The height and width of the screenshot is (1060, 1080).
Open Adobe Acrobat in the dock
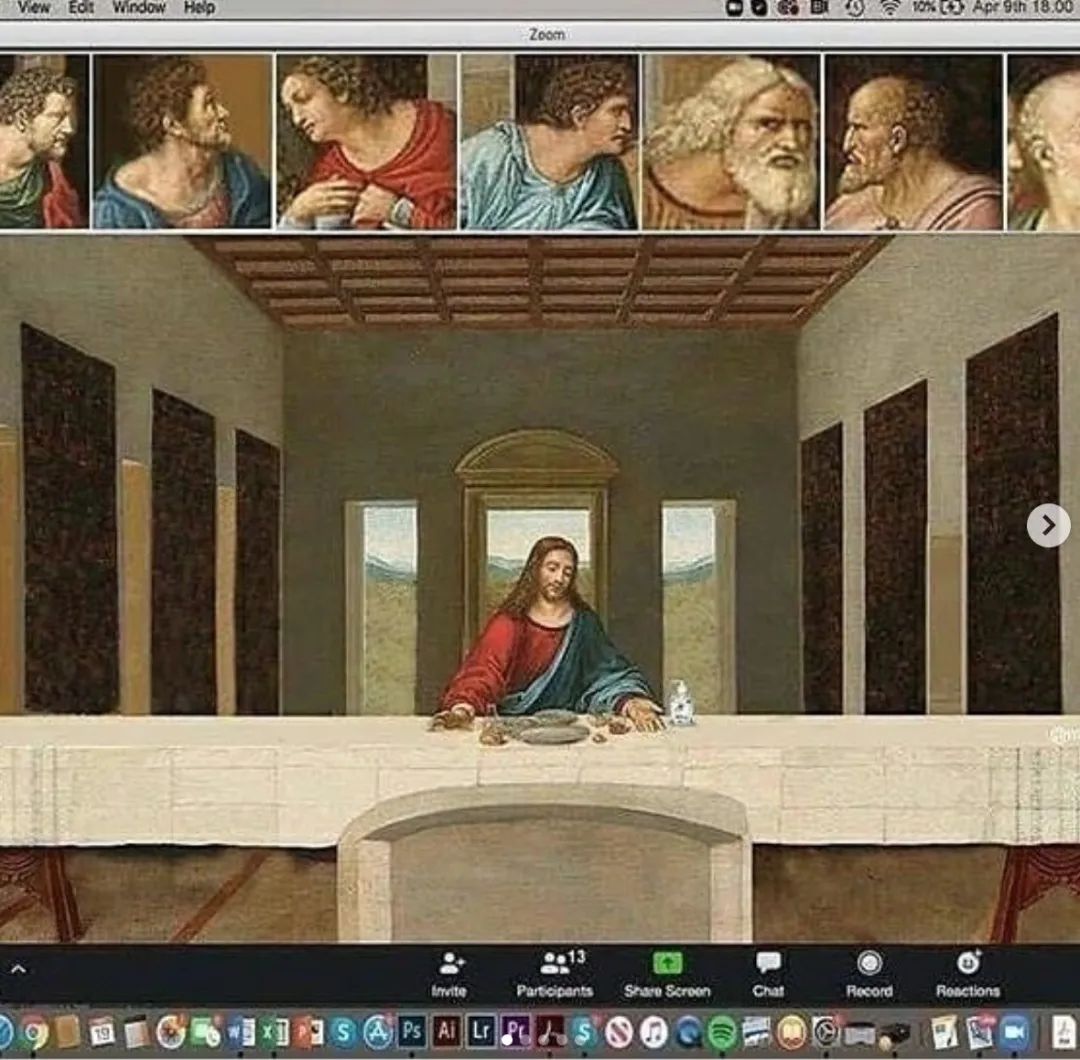(x=550, y=1032)
